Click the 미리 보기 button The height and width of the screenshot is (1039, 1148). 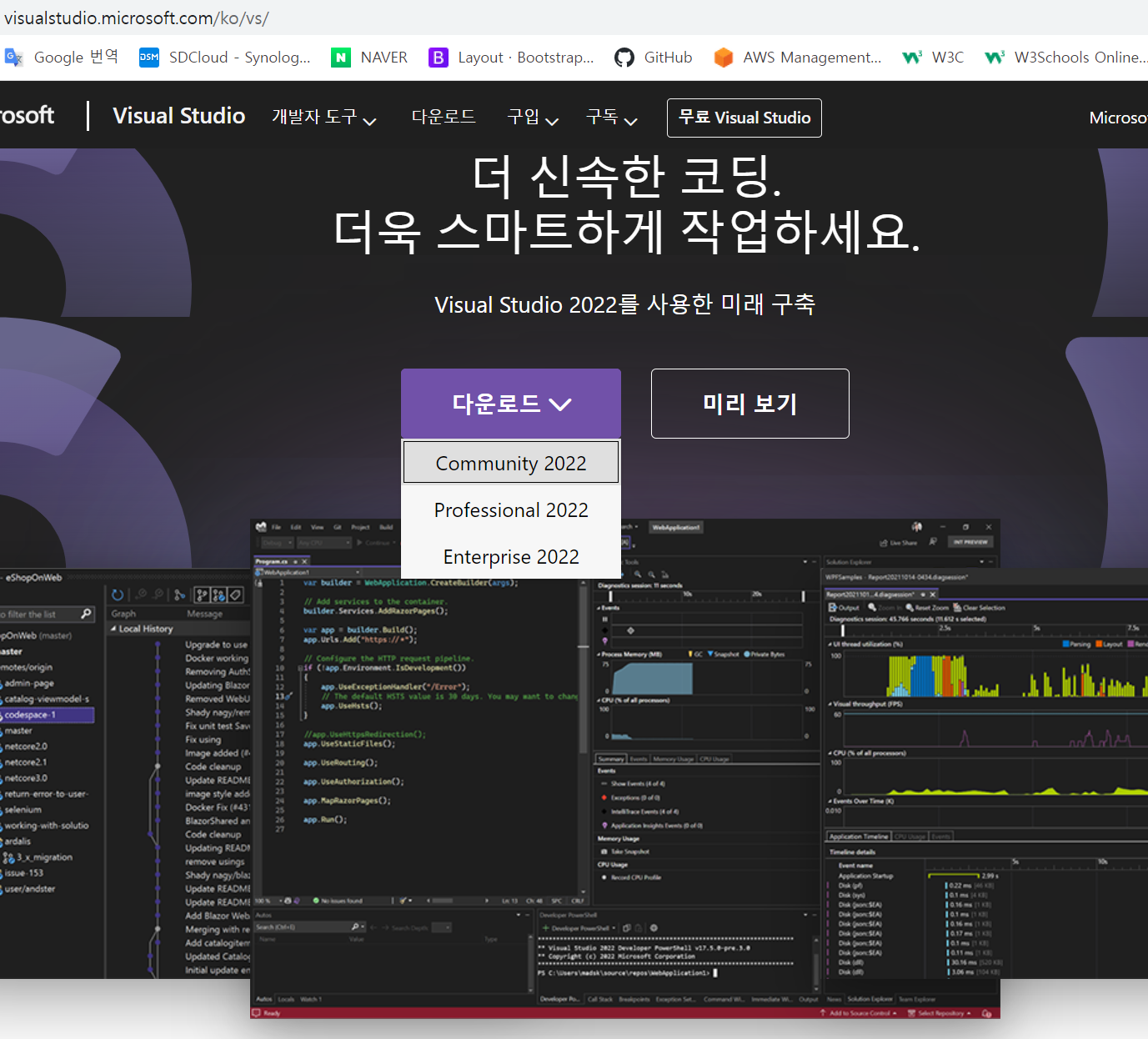[750, 404]
